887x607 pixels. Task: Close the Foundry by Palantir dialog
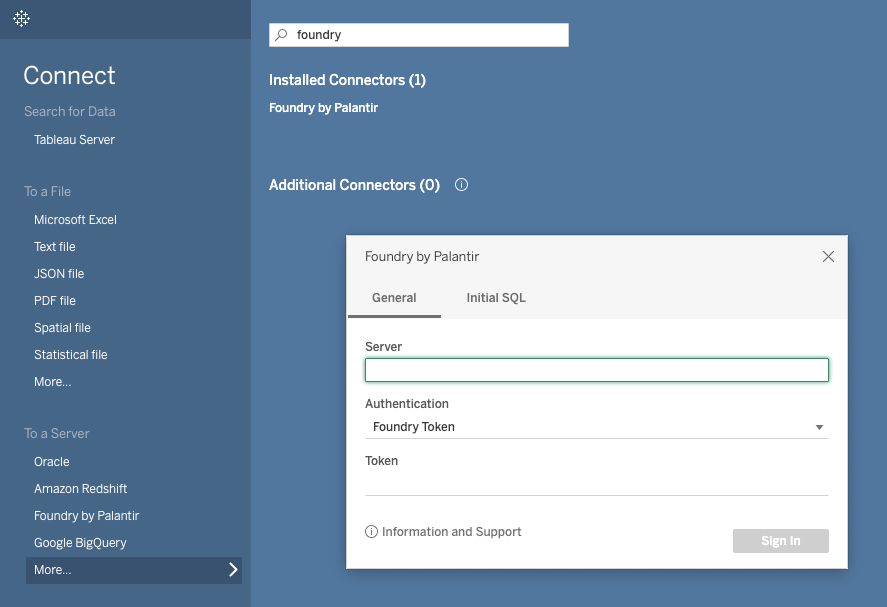tap(828, 257)
